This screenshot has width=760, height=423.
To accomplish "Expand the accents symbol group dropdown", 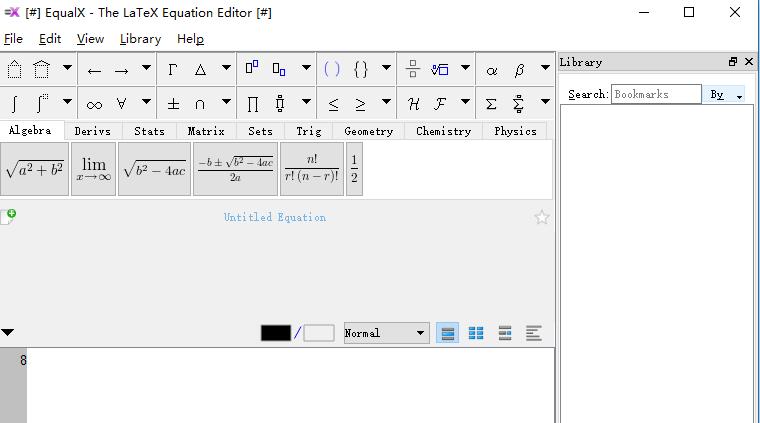I will (x=67, y=67).
